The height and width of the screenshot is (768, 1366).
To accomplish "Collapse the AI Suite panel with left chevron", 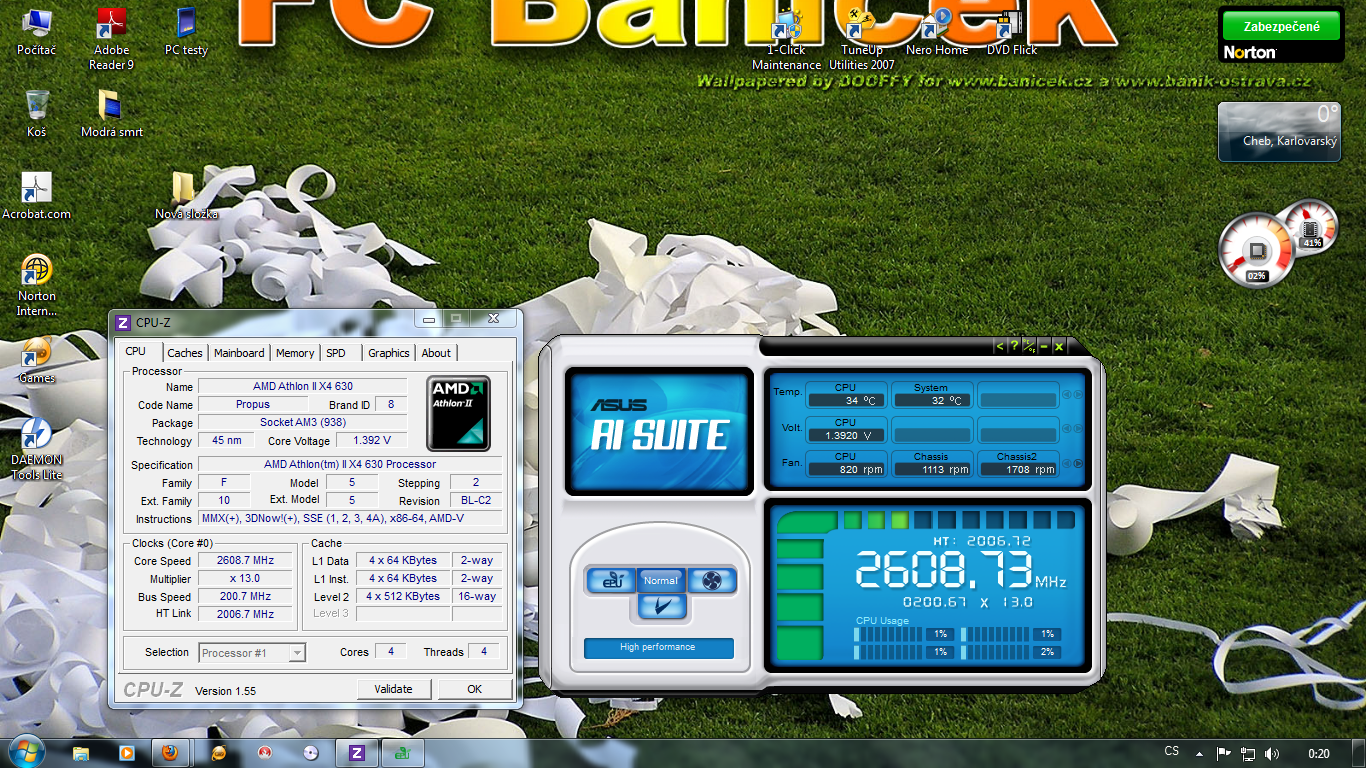I will (999, 346).
